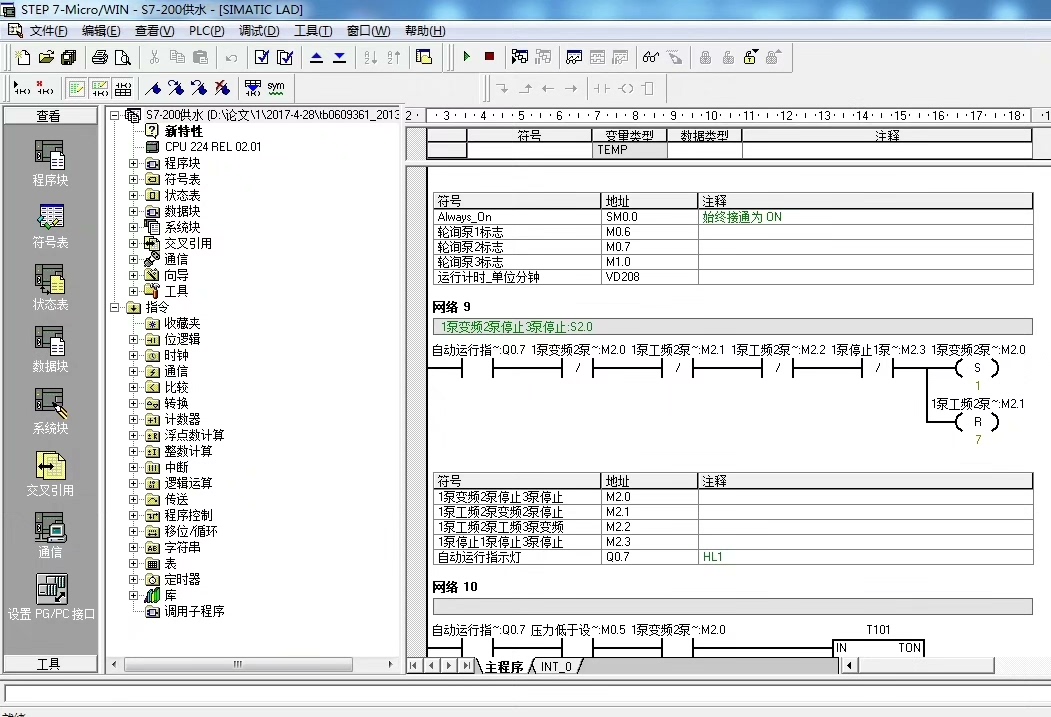Click the Print icon
1051x717 pixels.
tap(100, 58)
